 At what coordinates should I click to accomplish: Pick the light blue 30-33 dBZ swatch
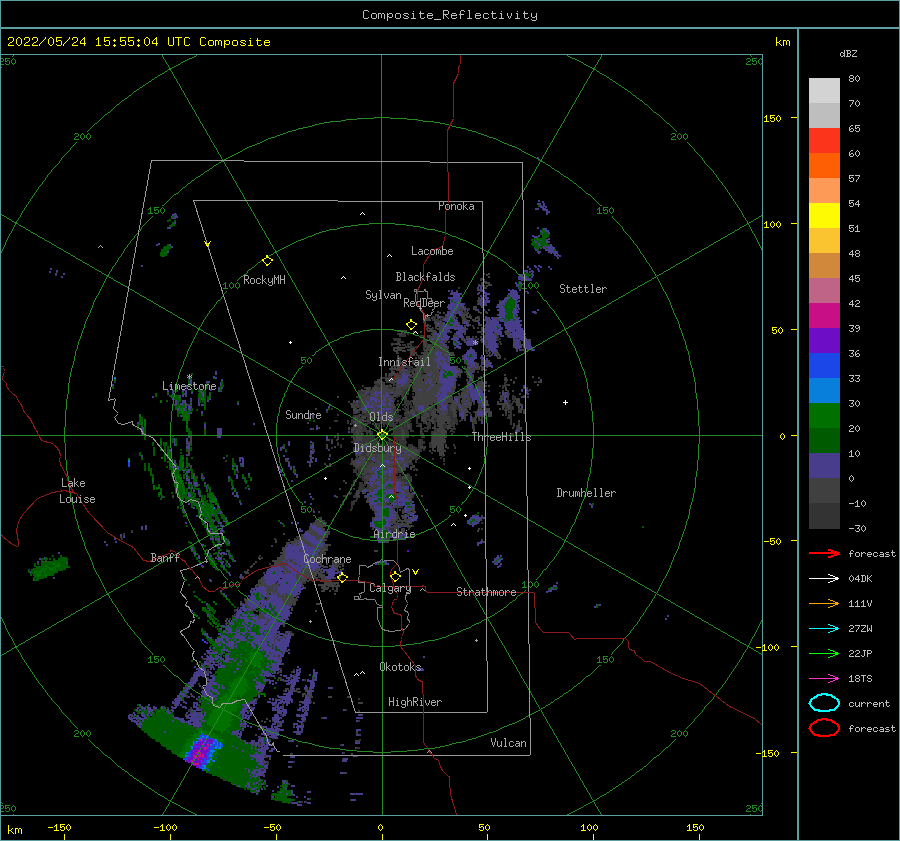pyautogui.click(x=824, y=391)
